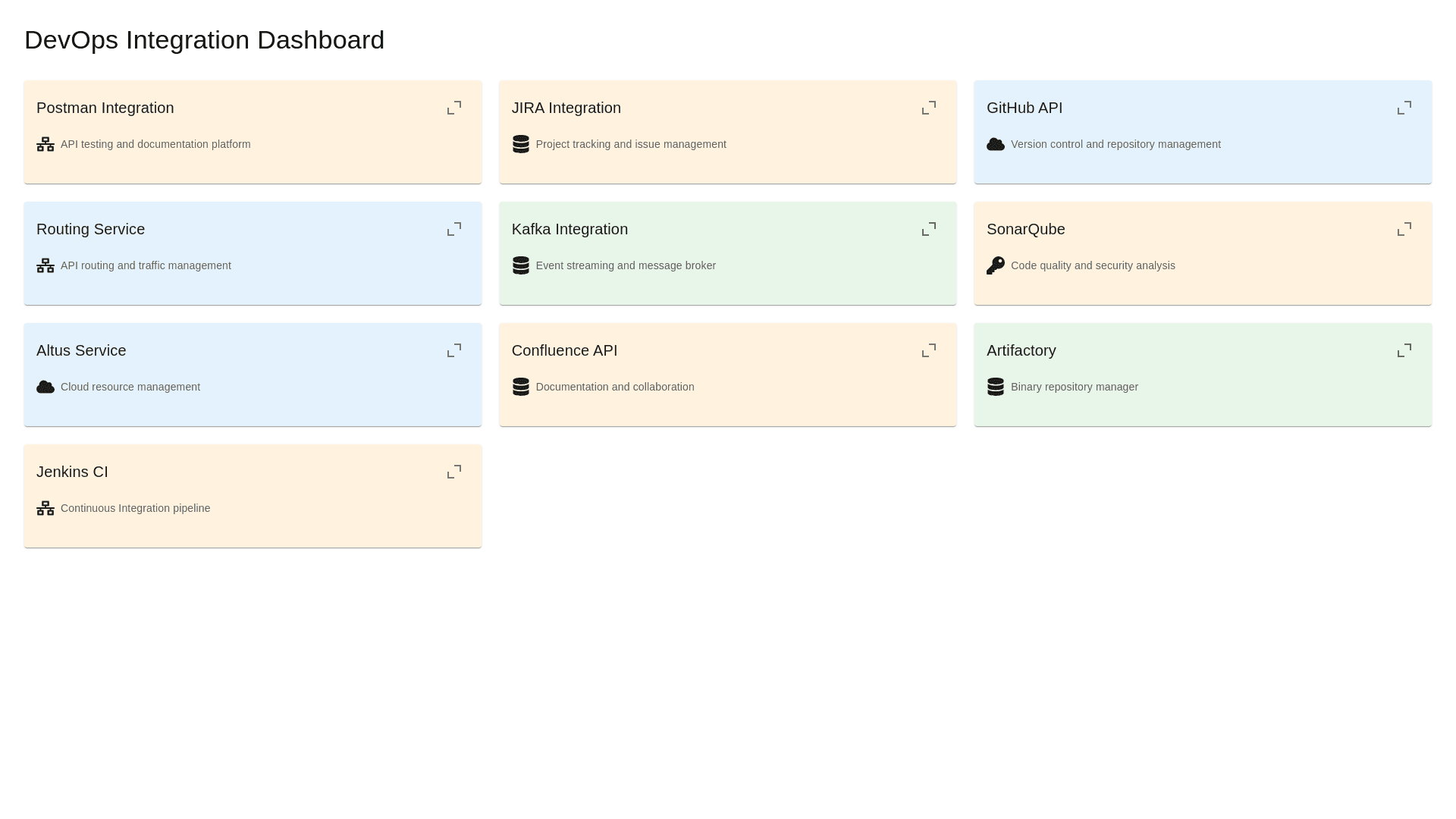This screenshot has height=819, width=1456.
Task: Open Kafka Integration expand icon
Action: (x=928, y=229)
